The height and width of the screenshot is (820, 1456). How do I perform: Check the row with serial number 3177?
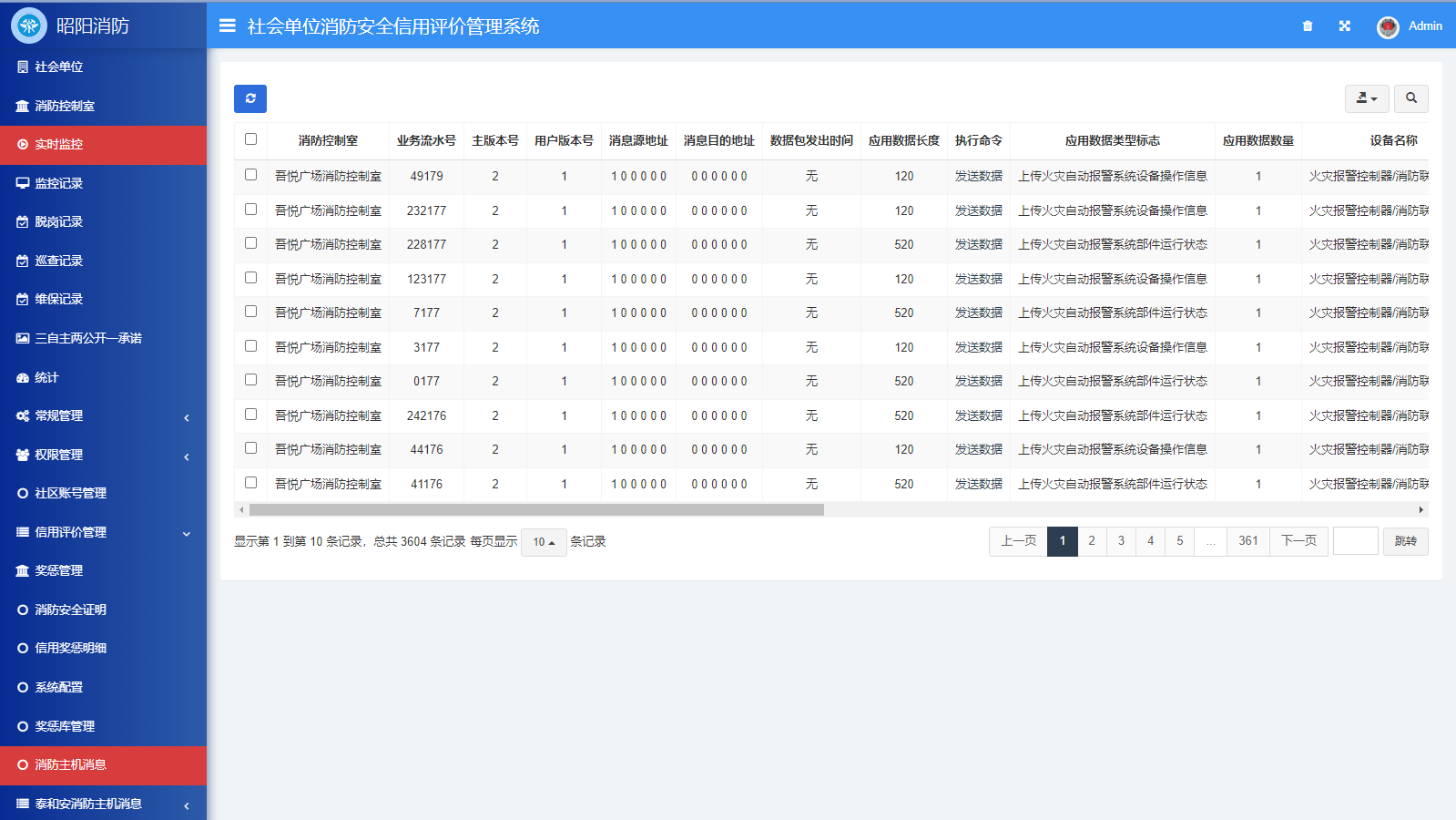tap(250, 345)
